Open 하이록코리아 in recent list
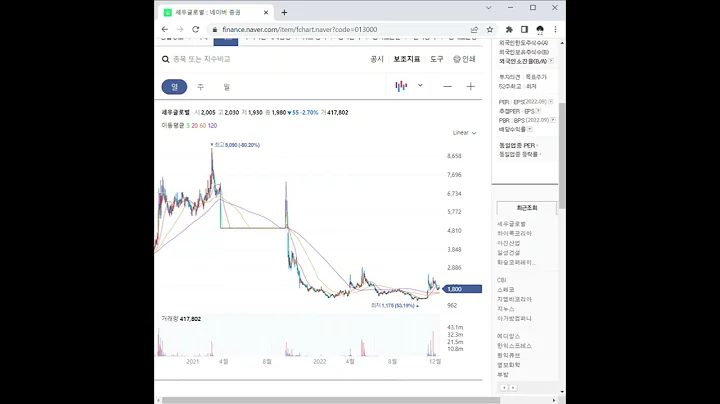Image resolution: width=720 pixels, height=404 pixels. pyautogui.click(x=514, y=234)
